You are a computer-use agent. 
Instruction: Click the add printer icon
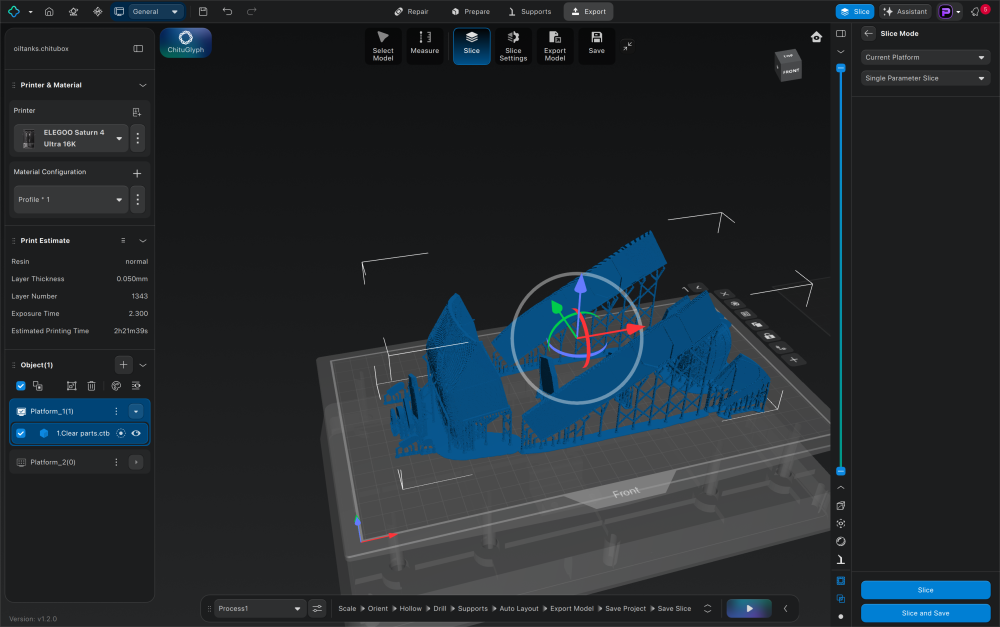[x=136, y=112]
